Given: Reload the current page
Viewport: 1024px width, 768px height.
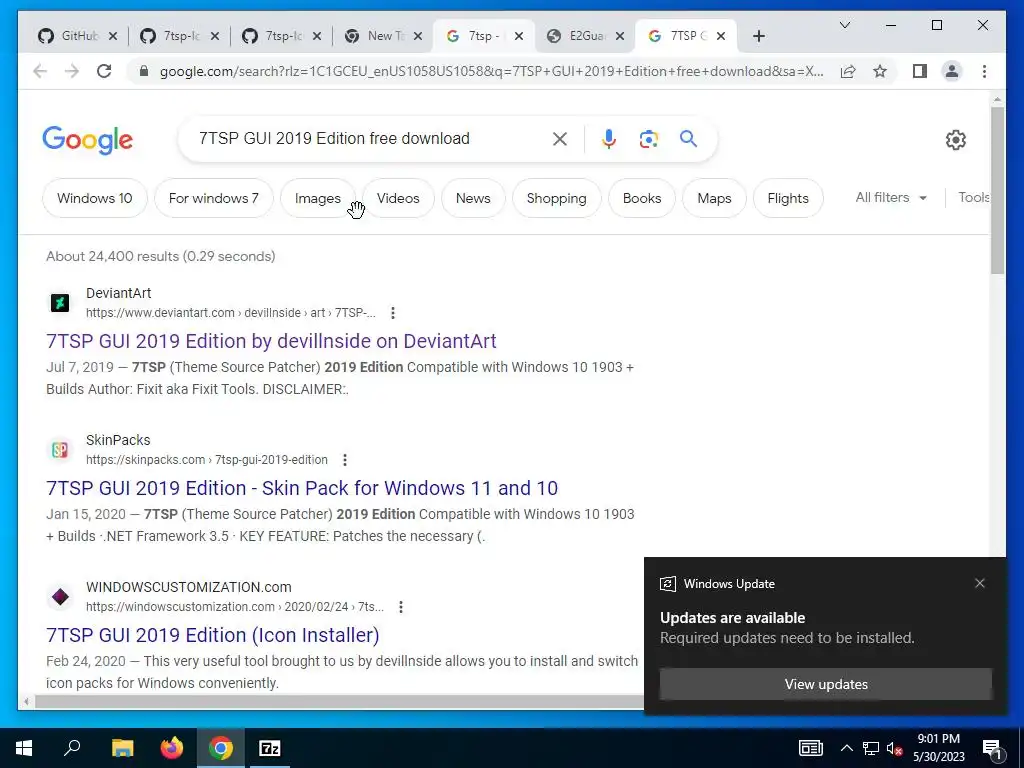Looking at the screenshot, I should [104, 71].
